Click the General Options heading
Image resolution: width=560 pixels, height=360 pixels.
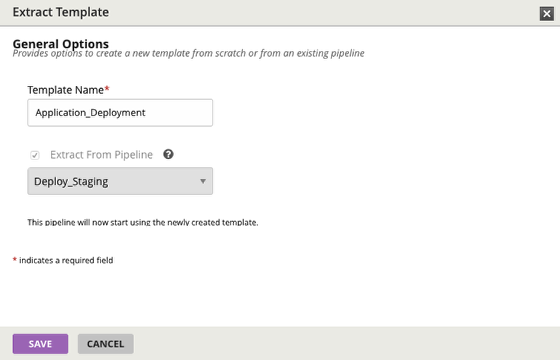(x=61, y=44)
